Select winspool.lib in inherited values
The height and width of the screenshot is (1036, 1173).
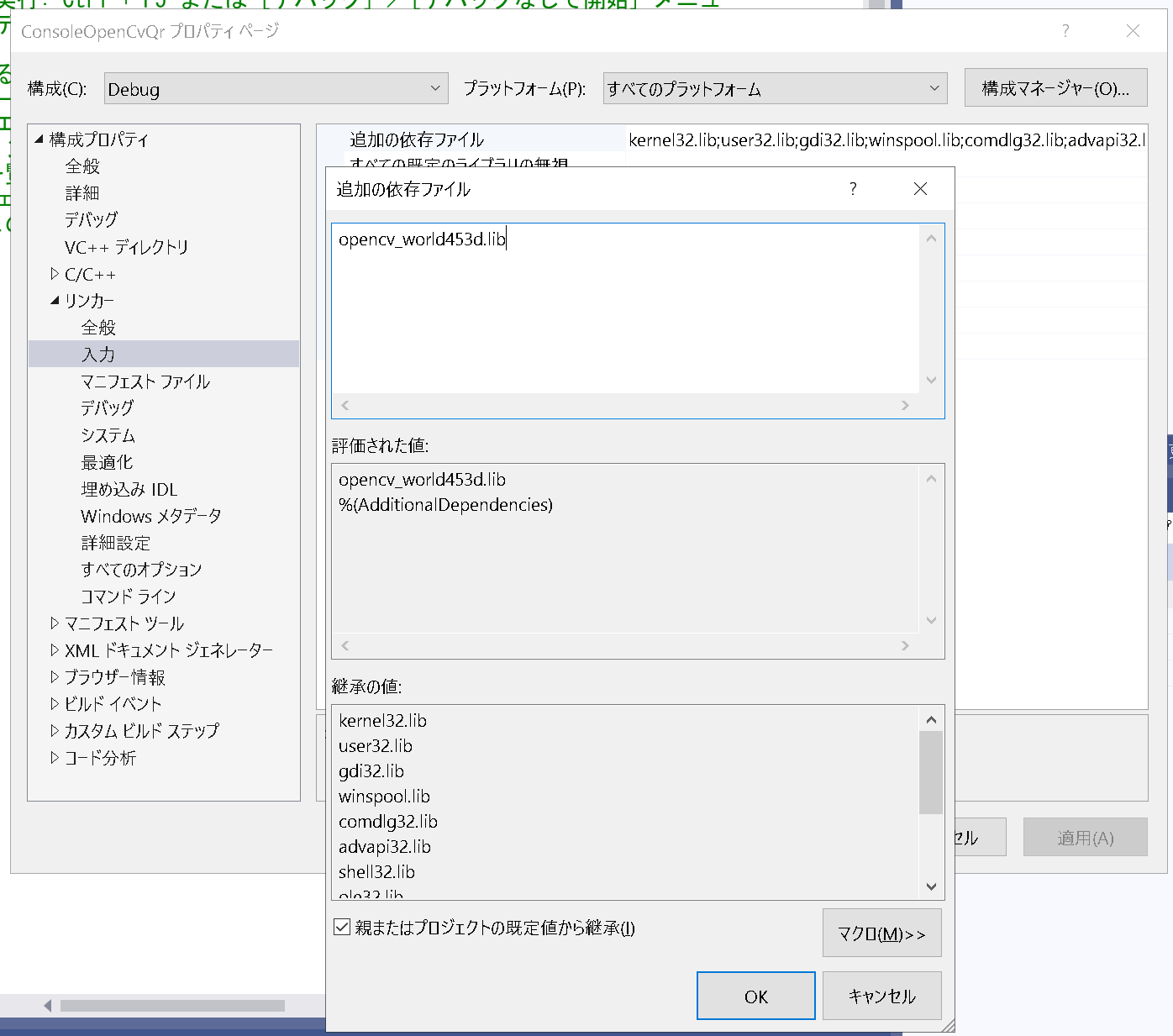pos(384,797)
